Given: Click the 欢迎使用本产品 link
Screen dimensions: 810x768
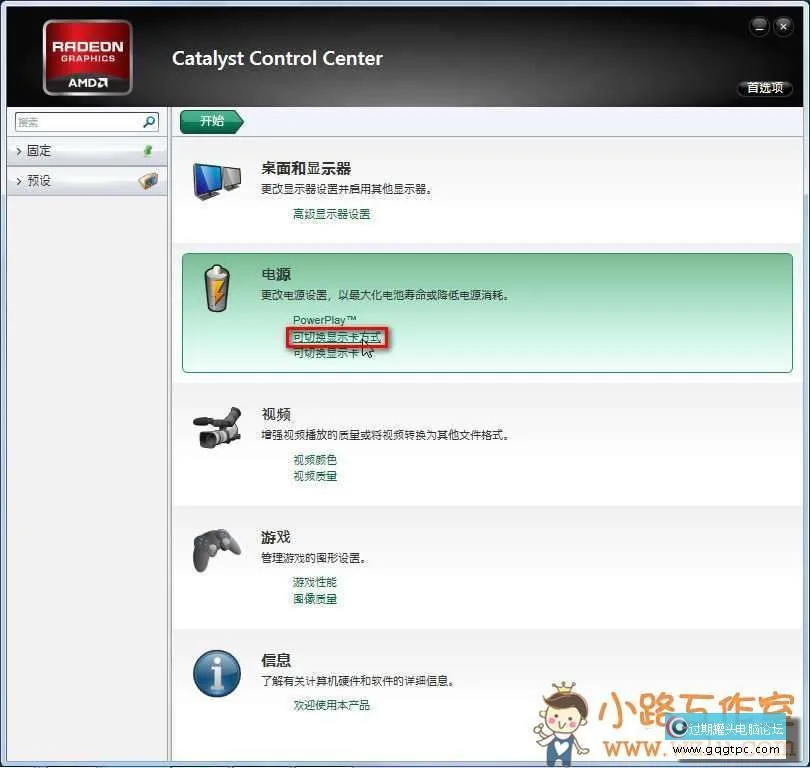Looking at the screenshot, I should pos(330,705).
